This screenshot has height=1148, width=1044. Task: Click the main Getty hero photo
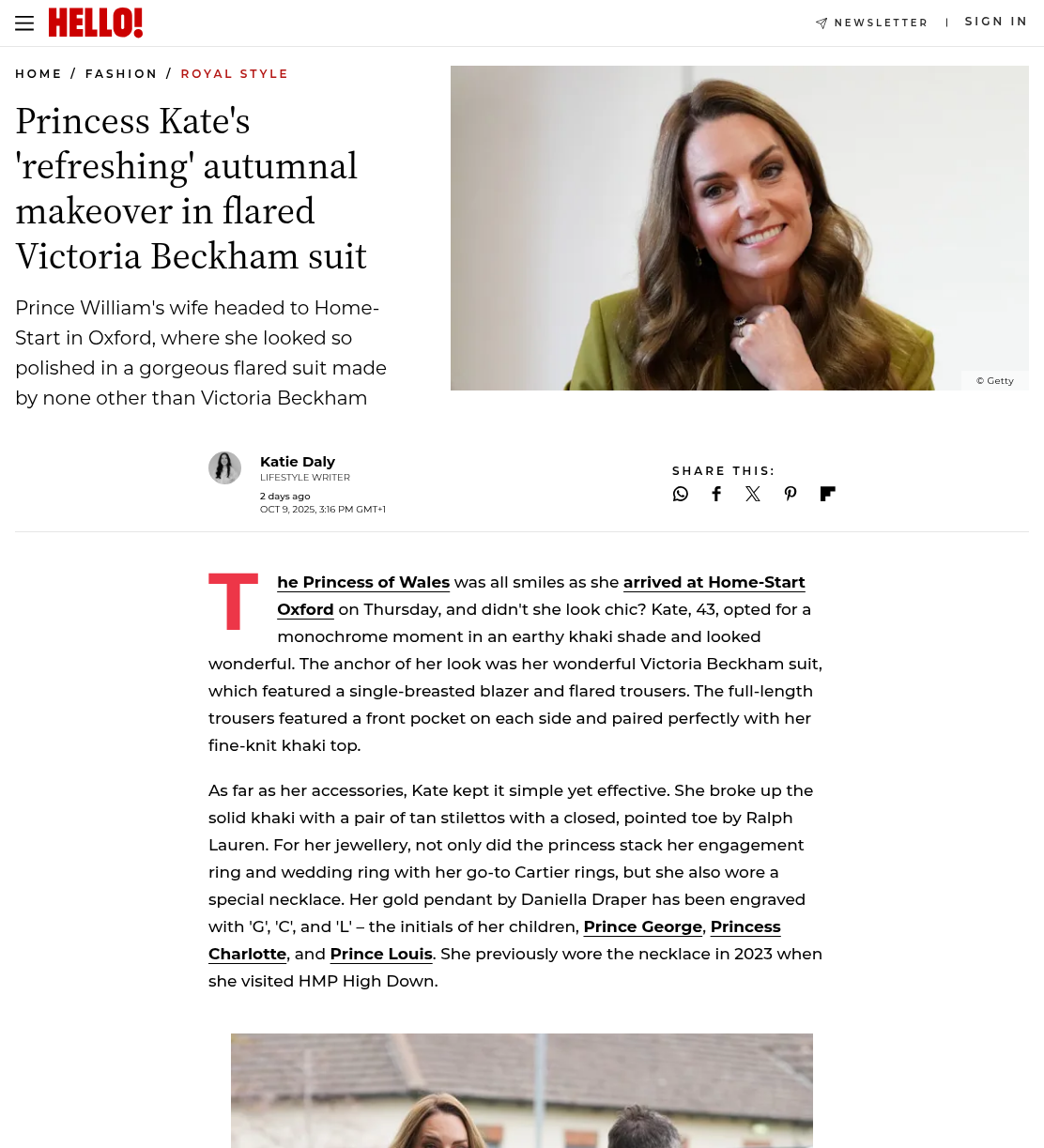(740, 228)
